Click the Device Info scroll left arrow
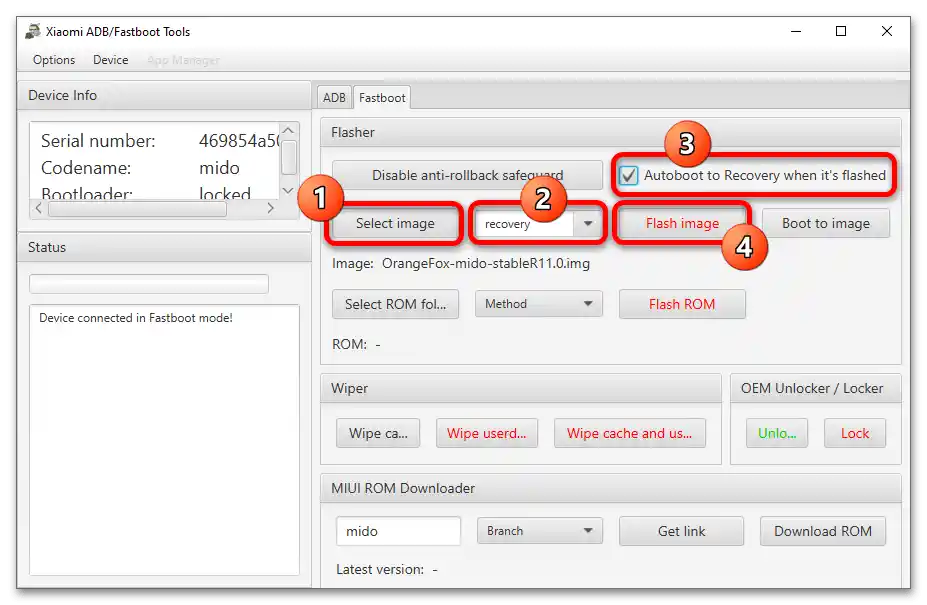927x605 pixels. click(39, 208)
